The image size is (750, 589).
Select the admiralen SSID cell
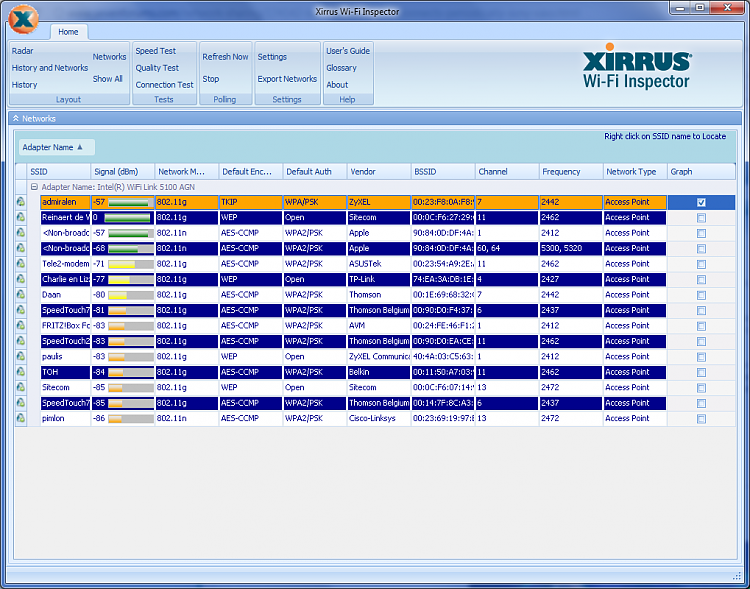click(66, 202)
